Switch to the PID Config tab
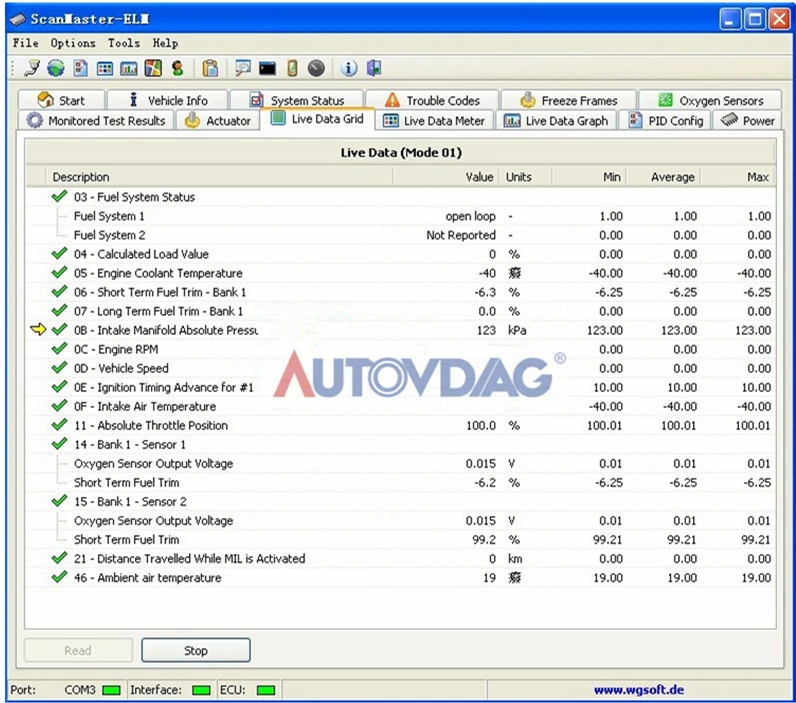Viewport: 796px width, 703px height. [665, 121]
